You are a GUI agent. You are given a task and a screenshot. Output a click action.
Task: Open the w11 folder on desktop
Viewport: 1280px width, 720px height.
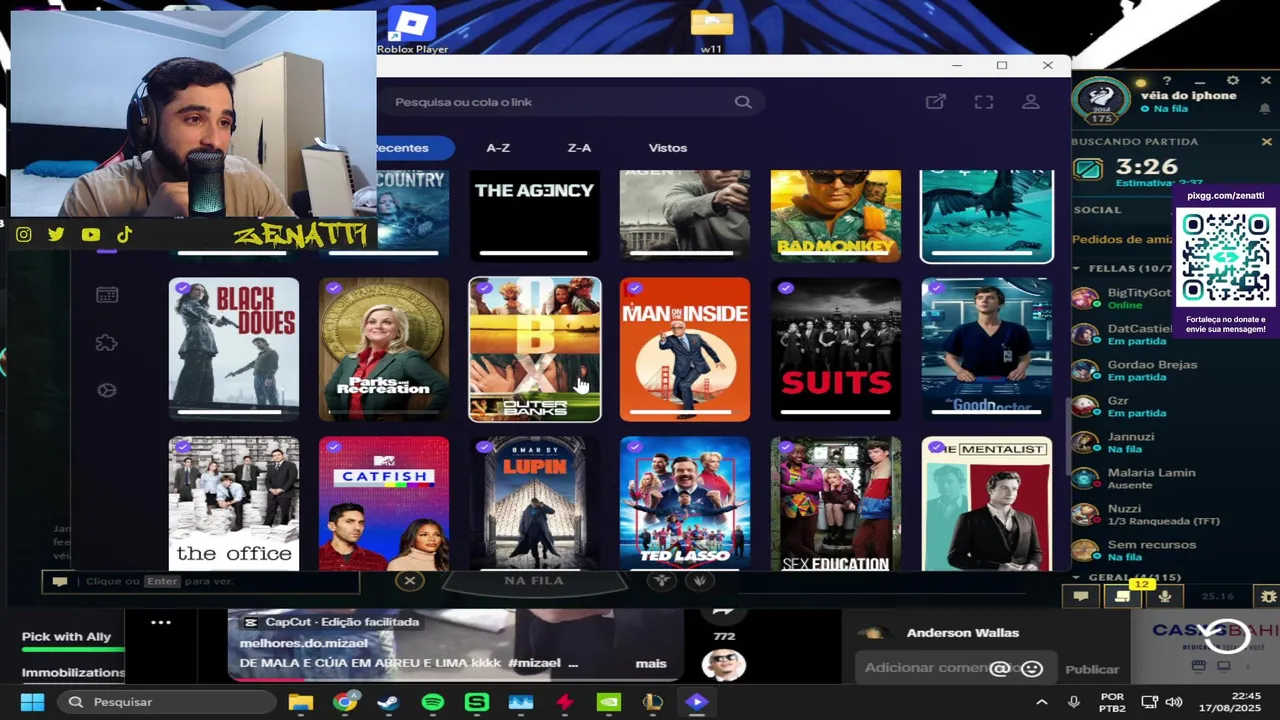(x=711, y=30)
